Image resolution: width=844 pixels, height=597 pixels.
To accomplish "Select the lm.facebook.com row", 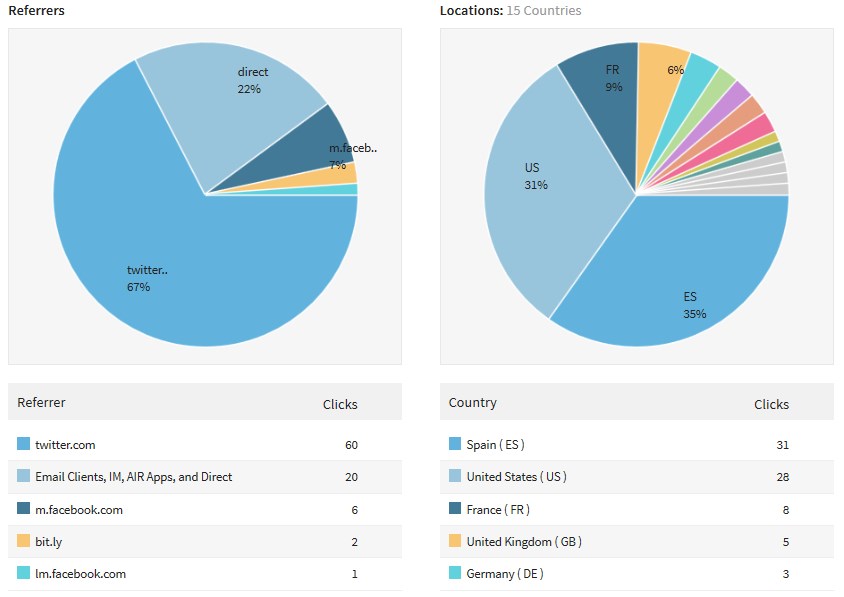I will pos(81,574).
